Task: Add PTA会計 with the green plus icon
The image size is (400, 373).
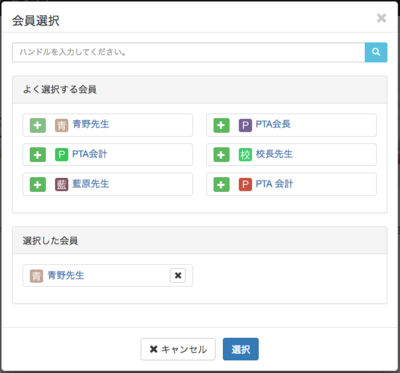Action: coord(38,155)
